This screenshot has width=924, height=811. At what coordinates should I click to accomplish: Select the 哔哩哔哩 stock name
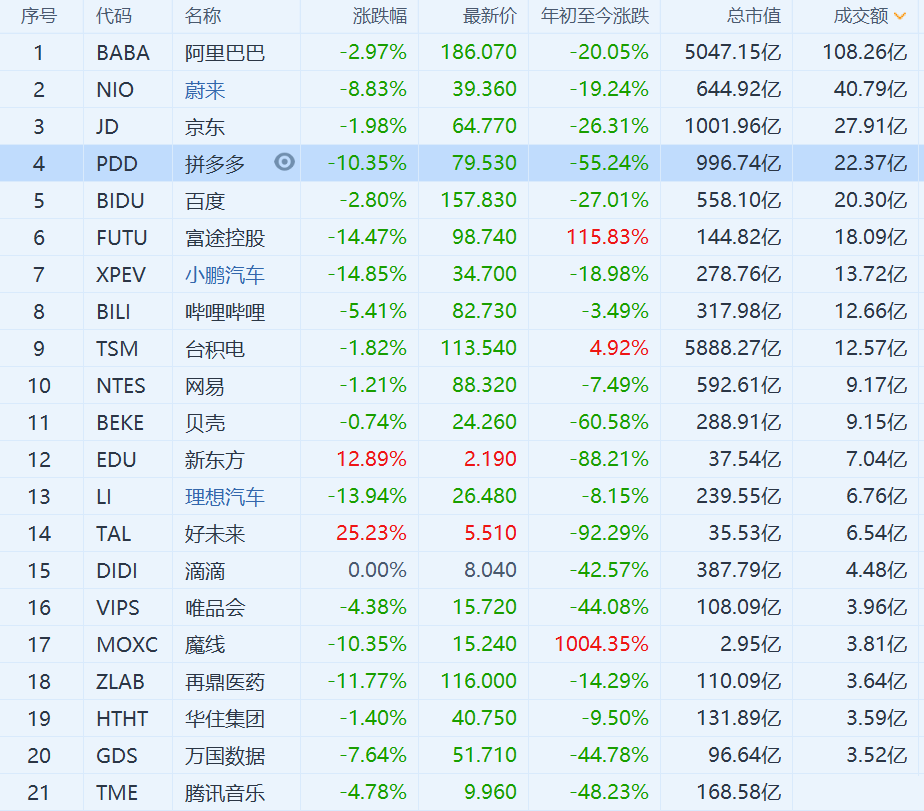point(225,312)
